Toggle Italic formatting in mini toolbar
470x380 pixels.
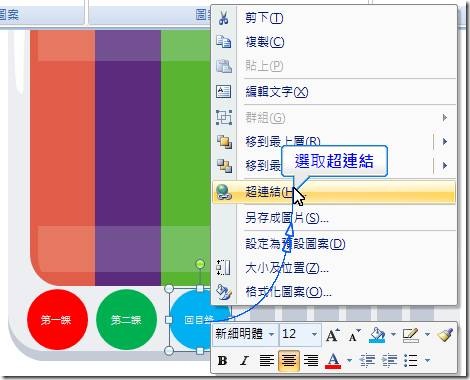(245, 360)
